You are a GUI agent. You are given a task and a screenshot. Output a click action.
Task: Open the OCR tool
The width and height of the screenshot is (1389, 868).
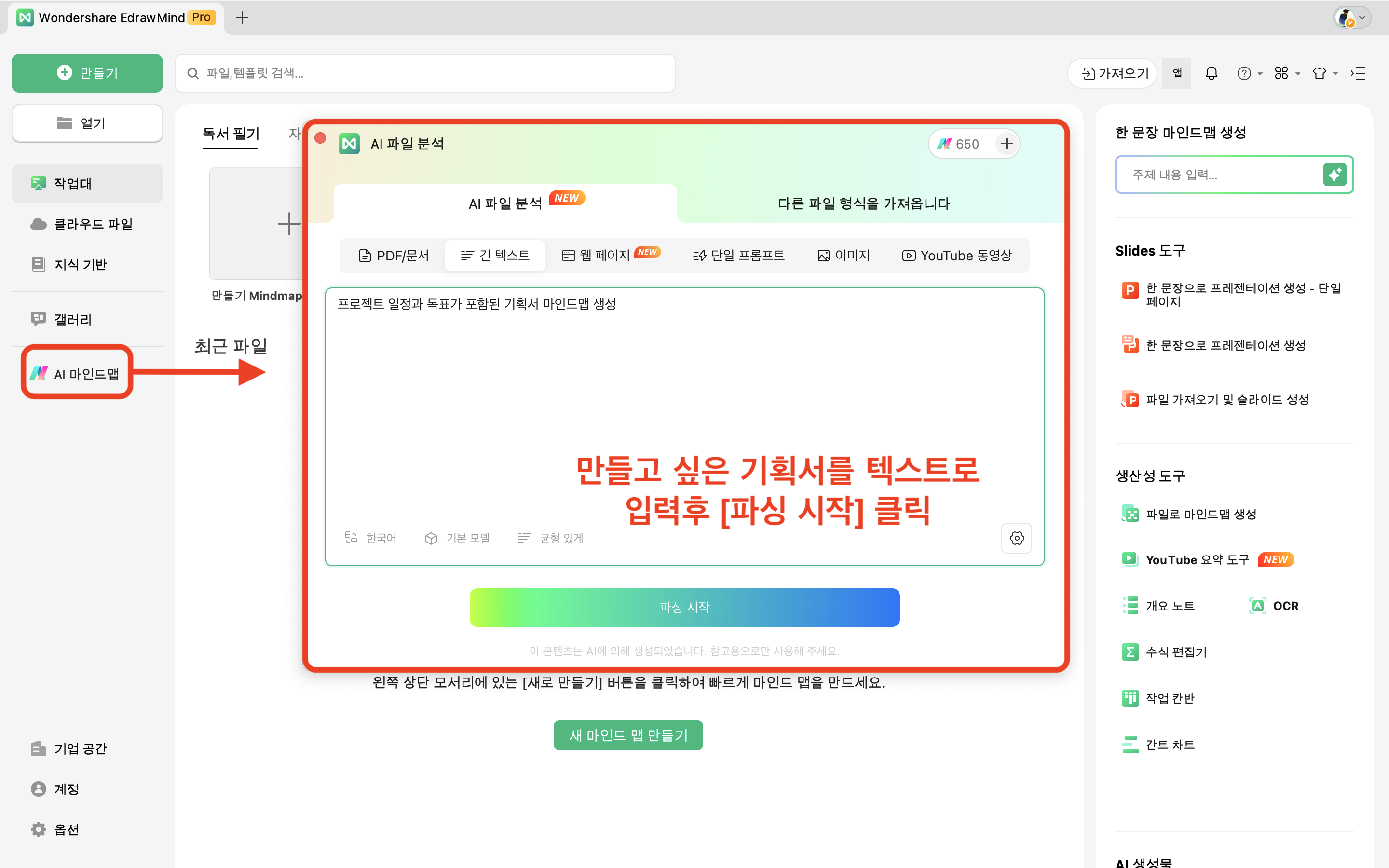click(1274, 606)
